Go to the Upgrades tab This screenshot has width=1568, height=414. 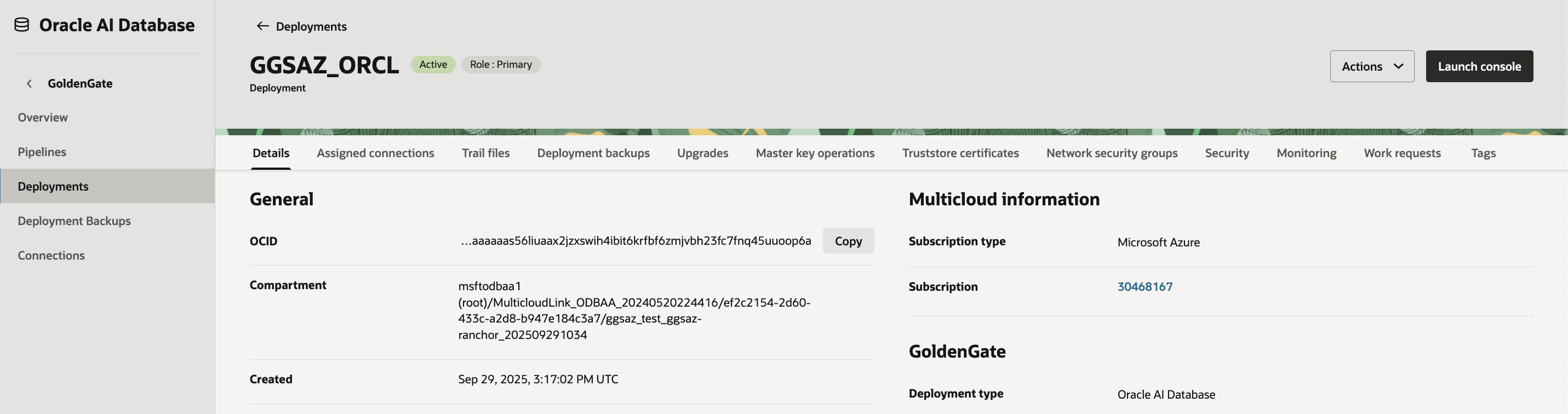[702, 153]
